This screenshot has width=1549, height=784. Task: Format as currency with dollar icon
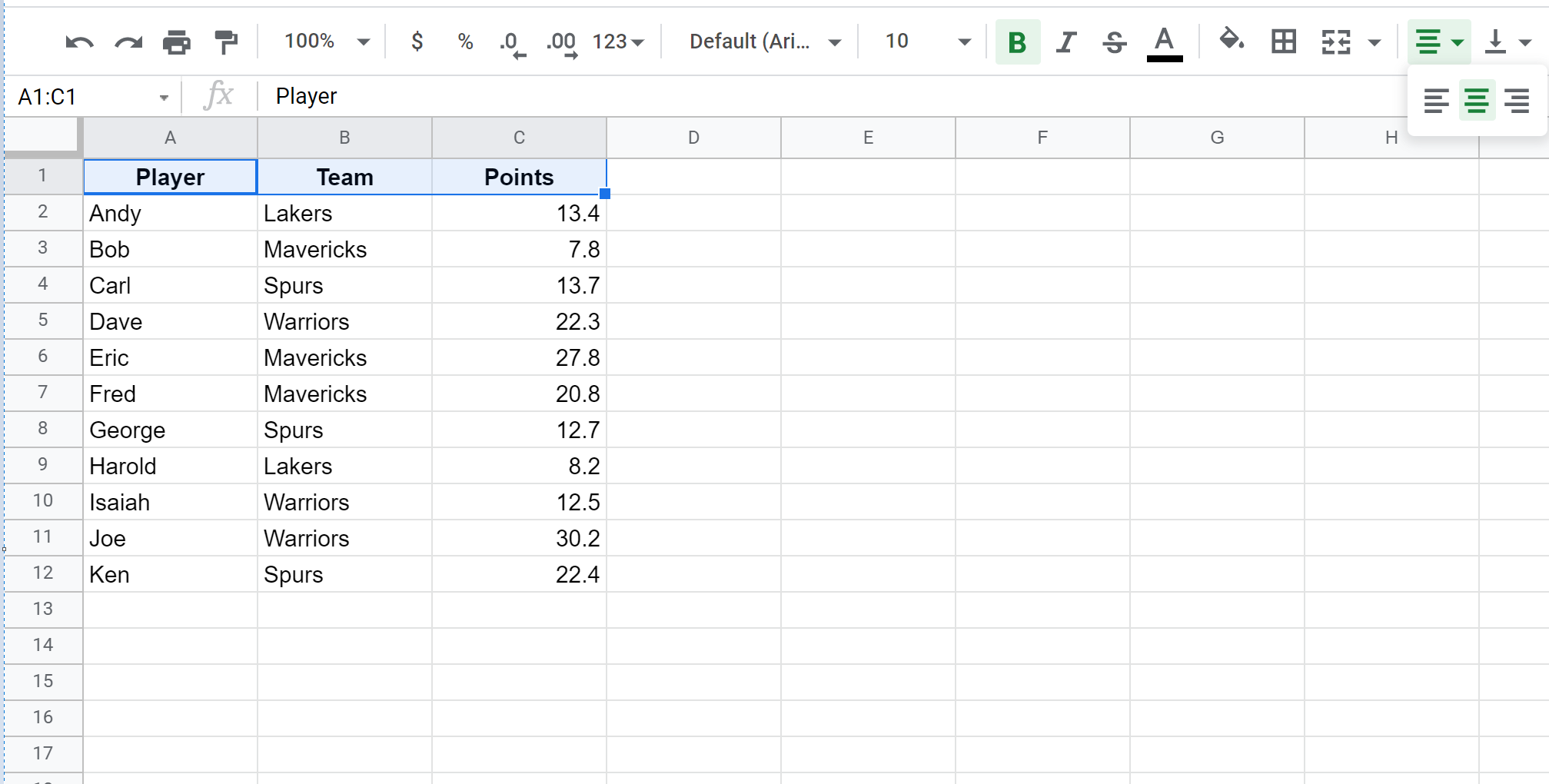pyautogui.click(x=417, y=42)
